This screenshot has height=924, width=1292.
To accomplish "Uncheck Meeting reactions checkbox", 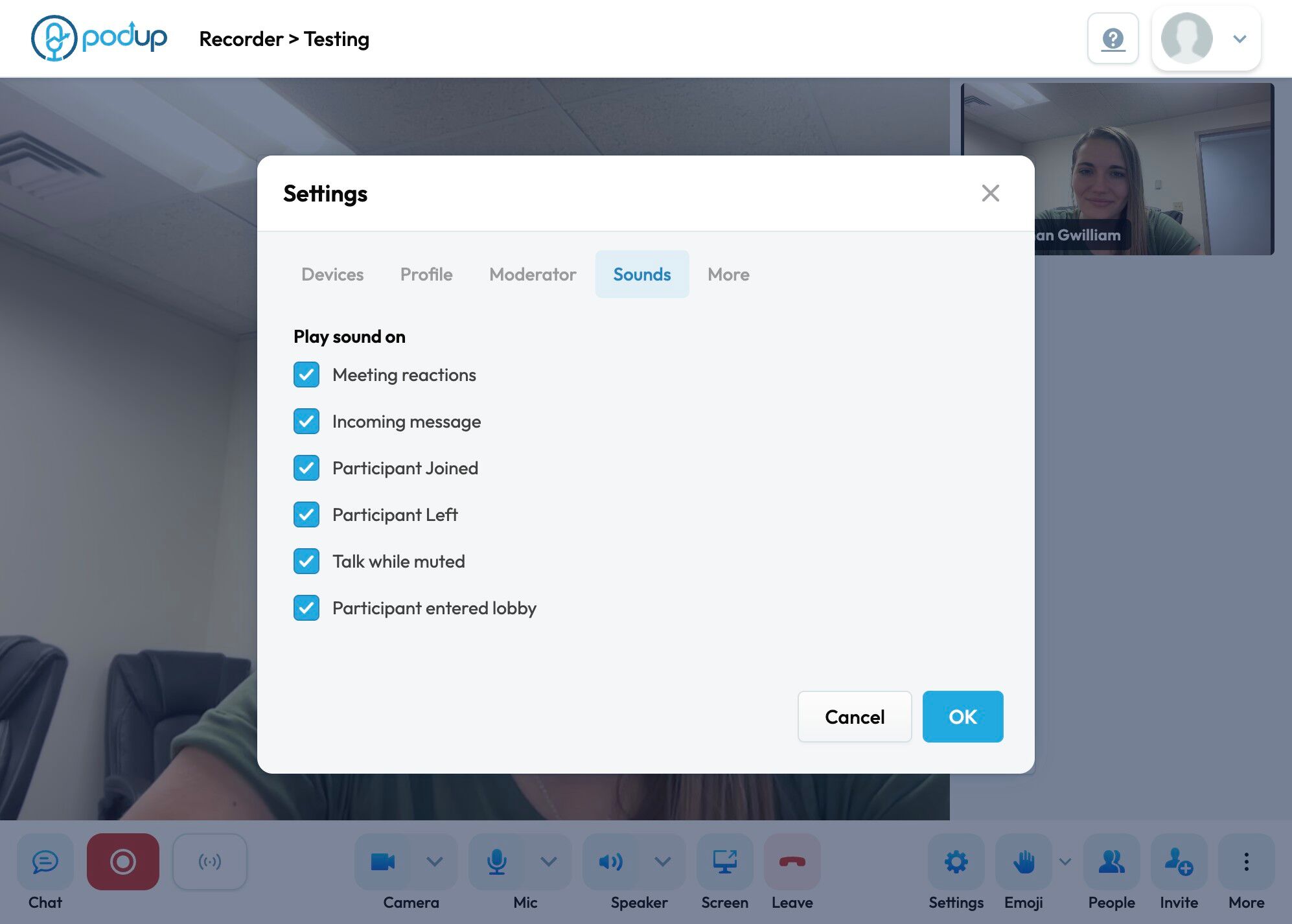I will [306, 375].
